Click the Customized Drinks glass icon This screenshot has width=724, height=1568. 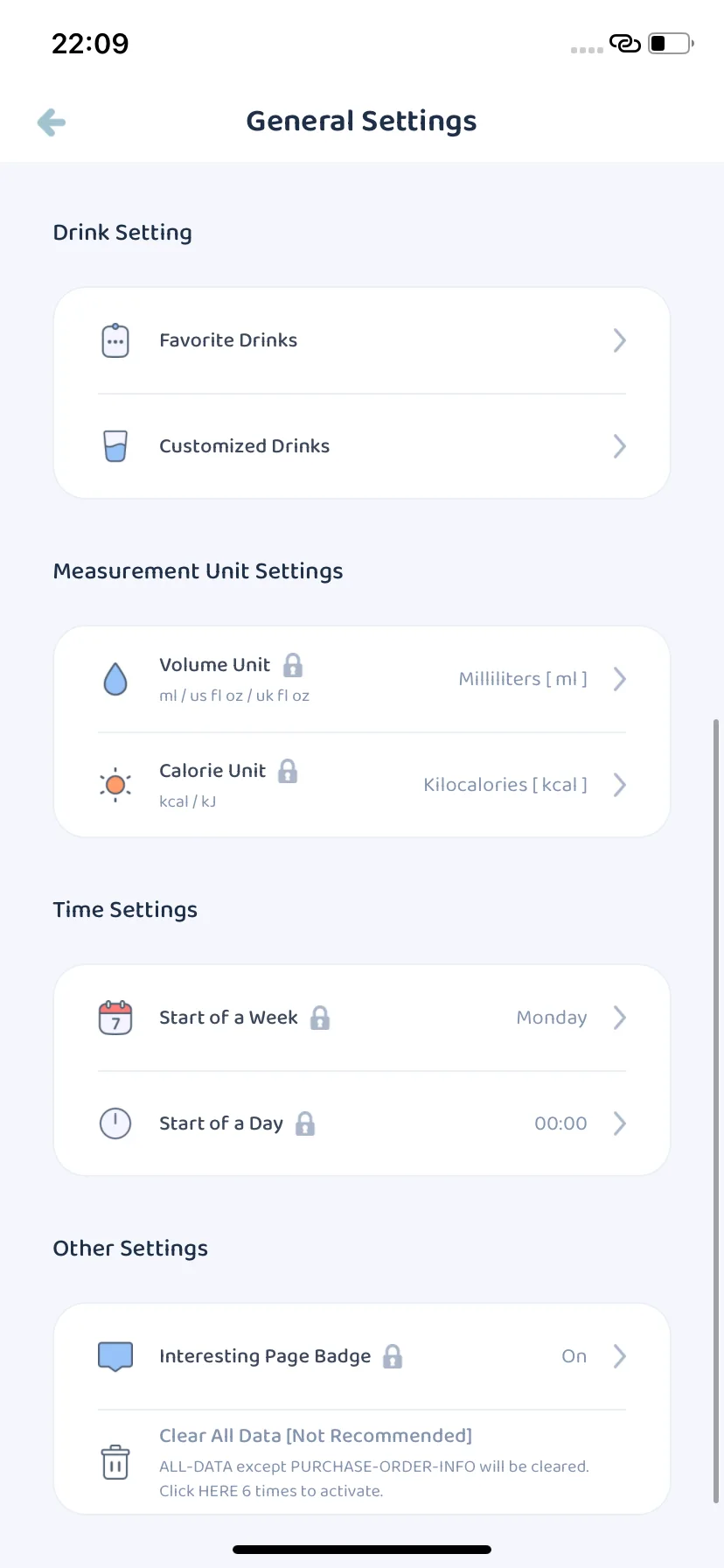(115, 446)
